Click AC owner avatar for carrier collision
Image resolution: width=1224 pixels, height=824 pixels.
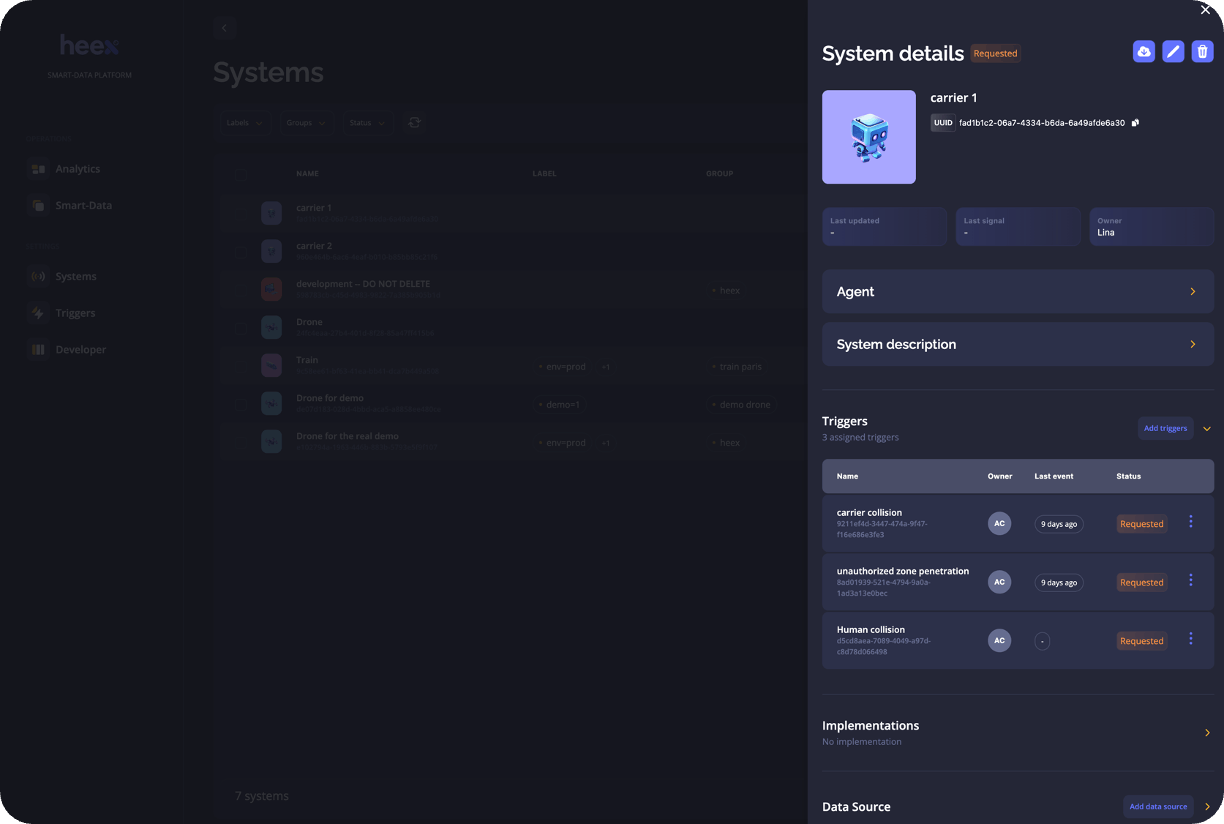[999, 523]
